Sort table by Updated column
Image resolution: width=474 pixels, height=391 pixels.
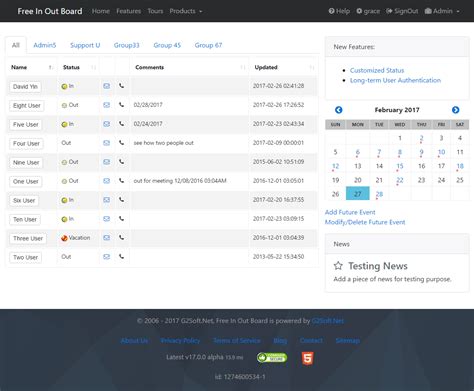pos(283,67)
